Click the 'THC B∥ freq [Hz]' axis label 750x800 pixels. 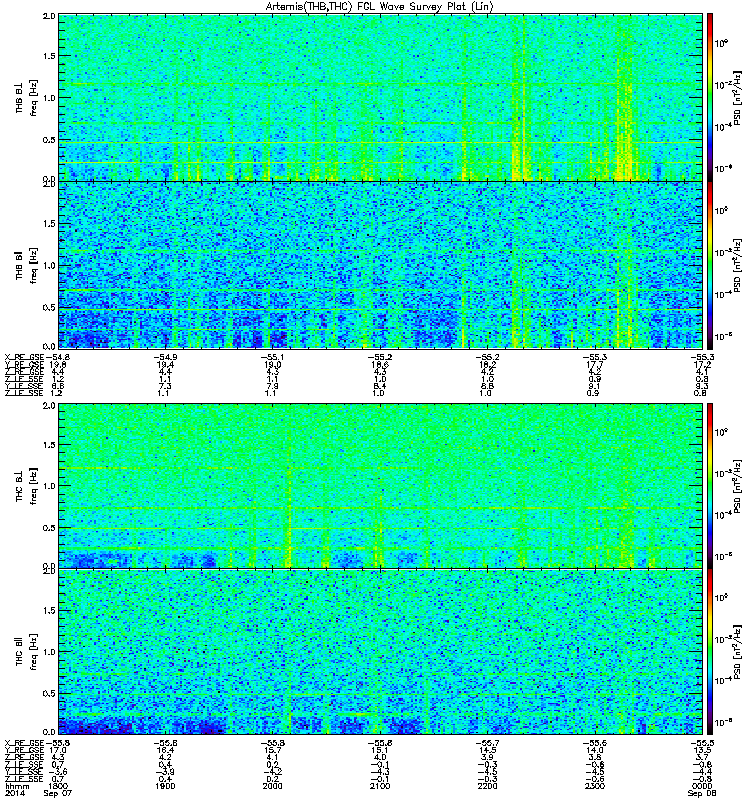(26, 652)
